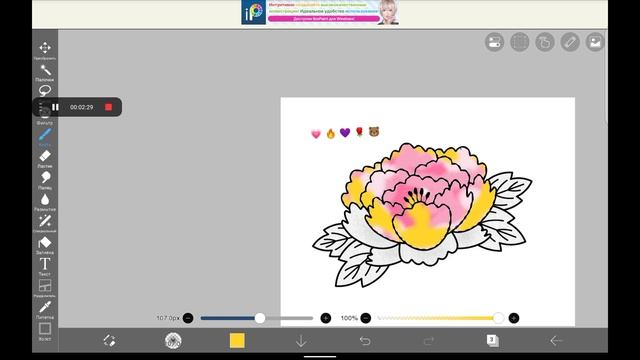Click the brush thickness slider handle
Screen dimensions: 640x360
pyautogui.click(x=260, y=318)
